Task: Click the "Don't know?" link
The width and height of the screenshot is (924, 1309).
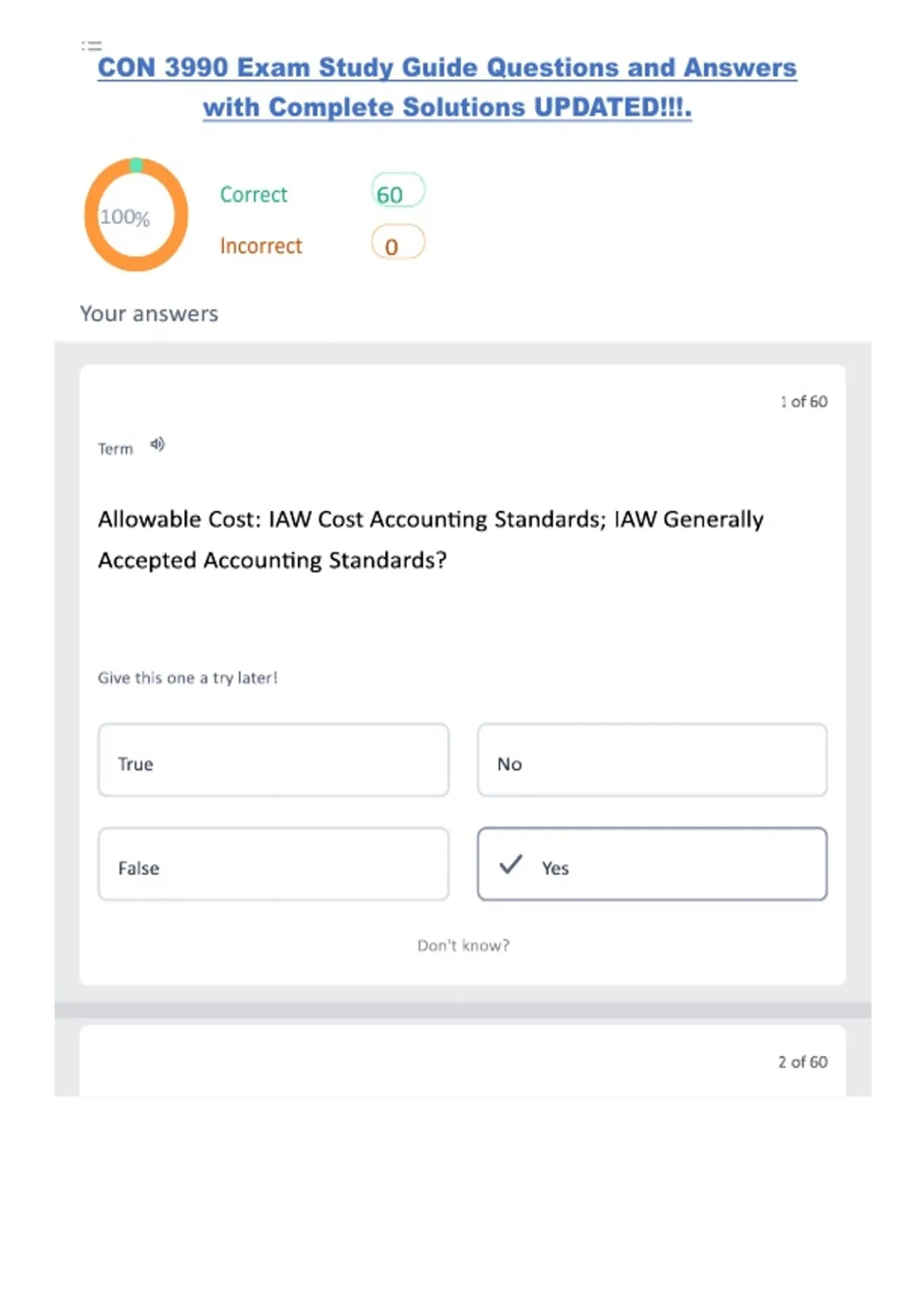Action: pos(463,946)
